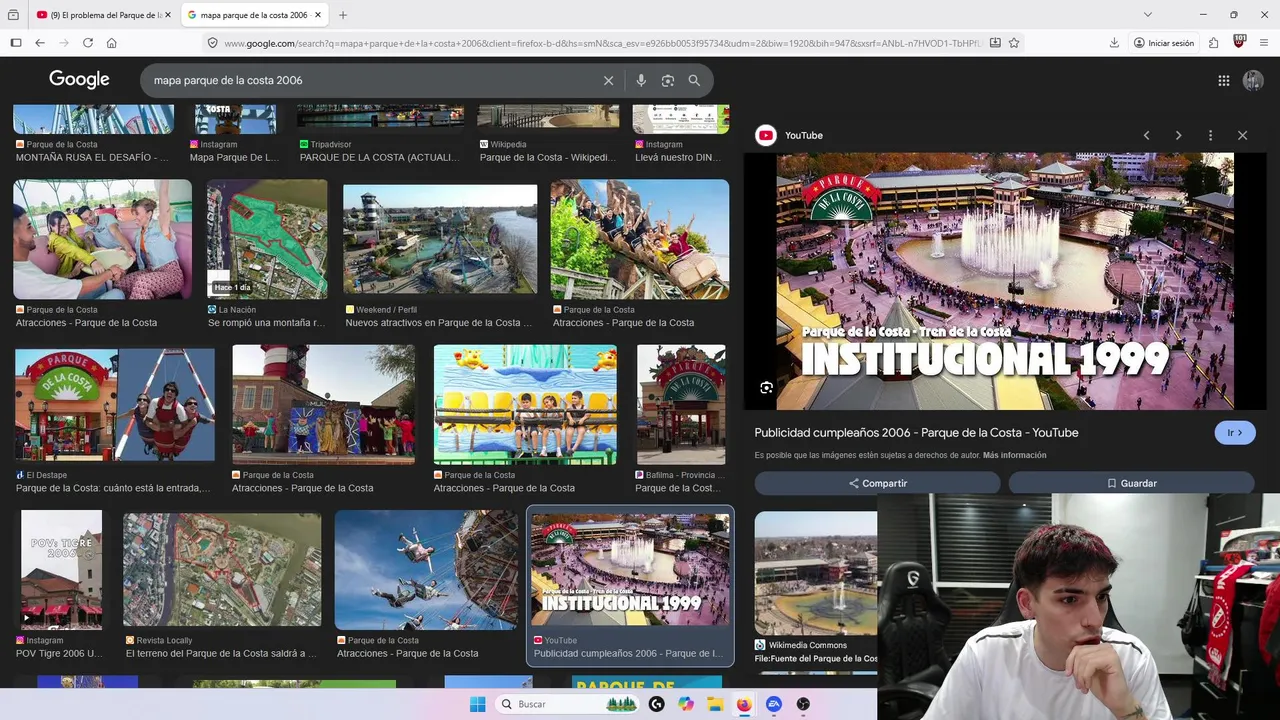Viewport: 1280px width, 720px height.
Task: Open more options in preview panel
Action: [1210, 135]
